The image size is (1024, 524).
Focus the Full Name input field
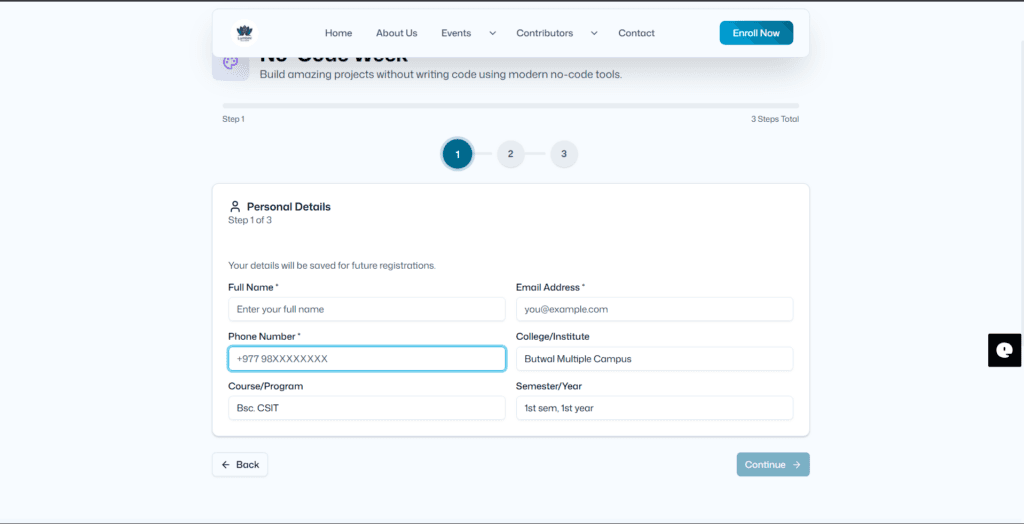(x=366, y=309)
